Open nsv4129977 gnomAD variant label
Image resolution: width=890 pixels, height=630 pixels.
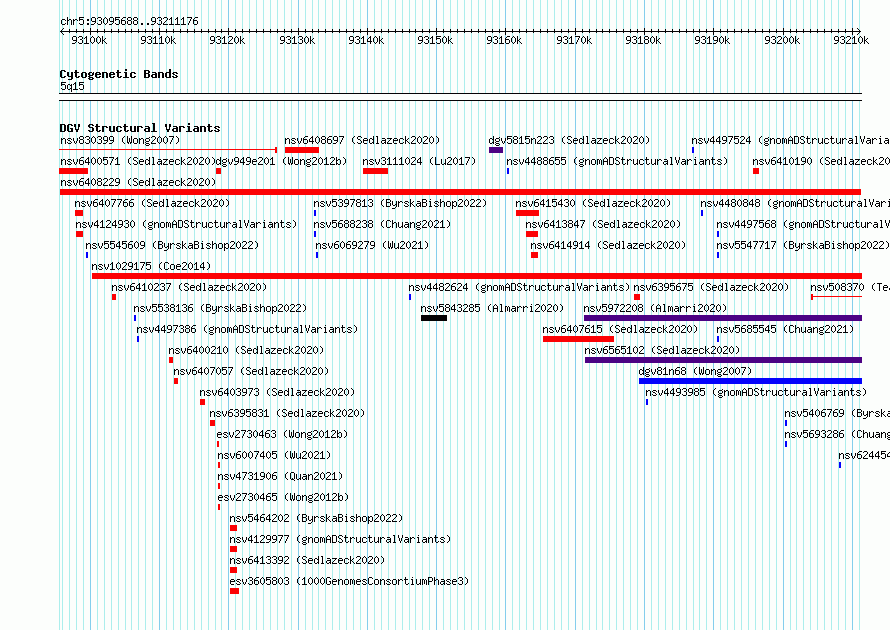tap(340, 539)
